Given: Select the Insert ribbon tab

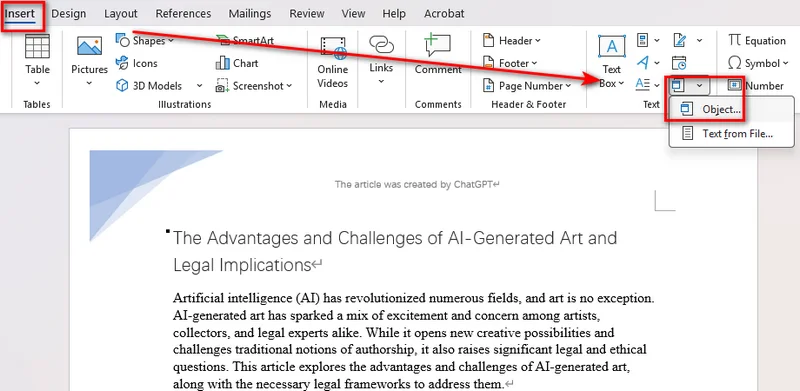Looking at the screenshot, I should point(20,14).
